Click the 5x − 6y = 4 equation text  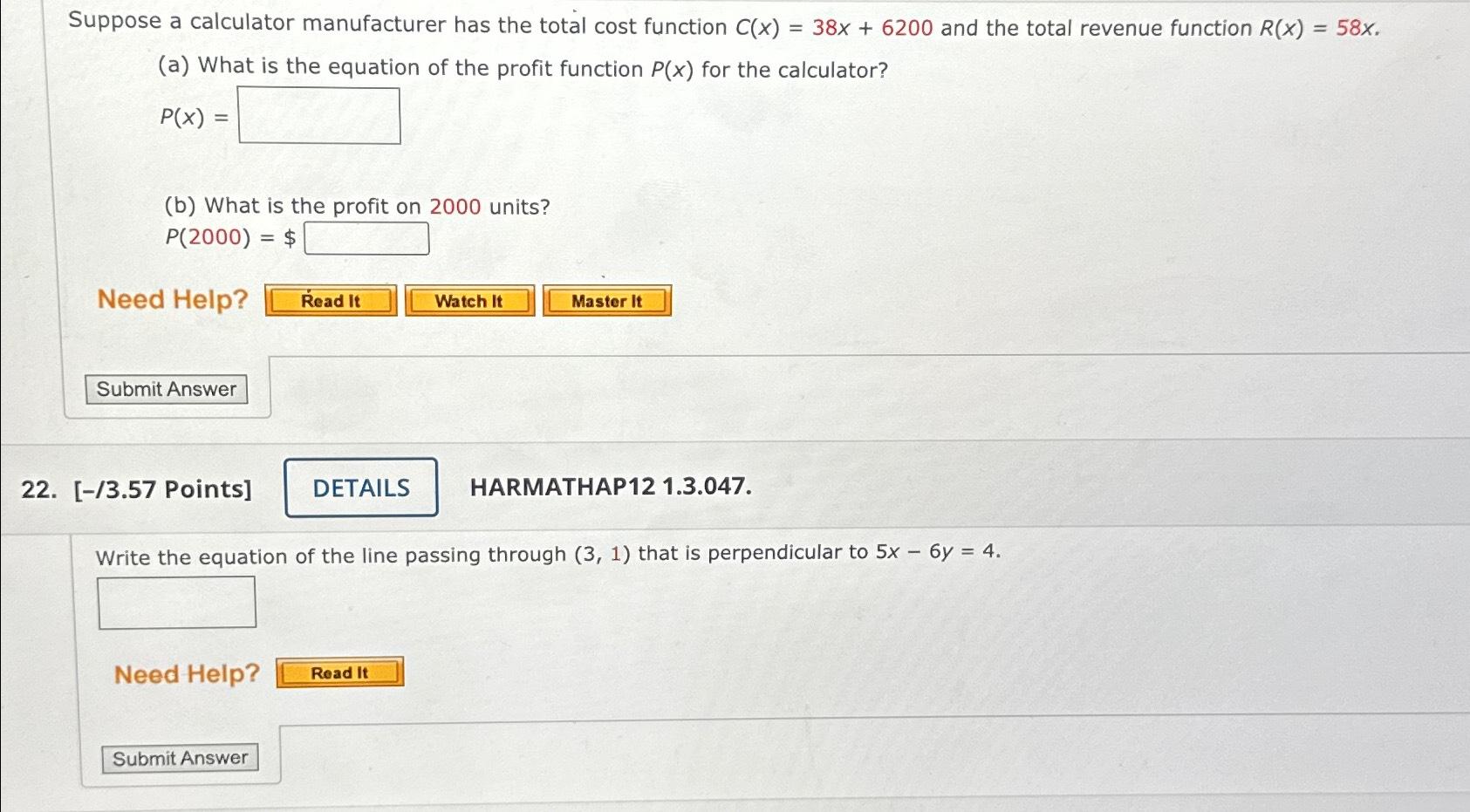point(936,552)
